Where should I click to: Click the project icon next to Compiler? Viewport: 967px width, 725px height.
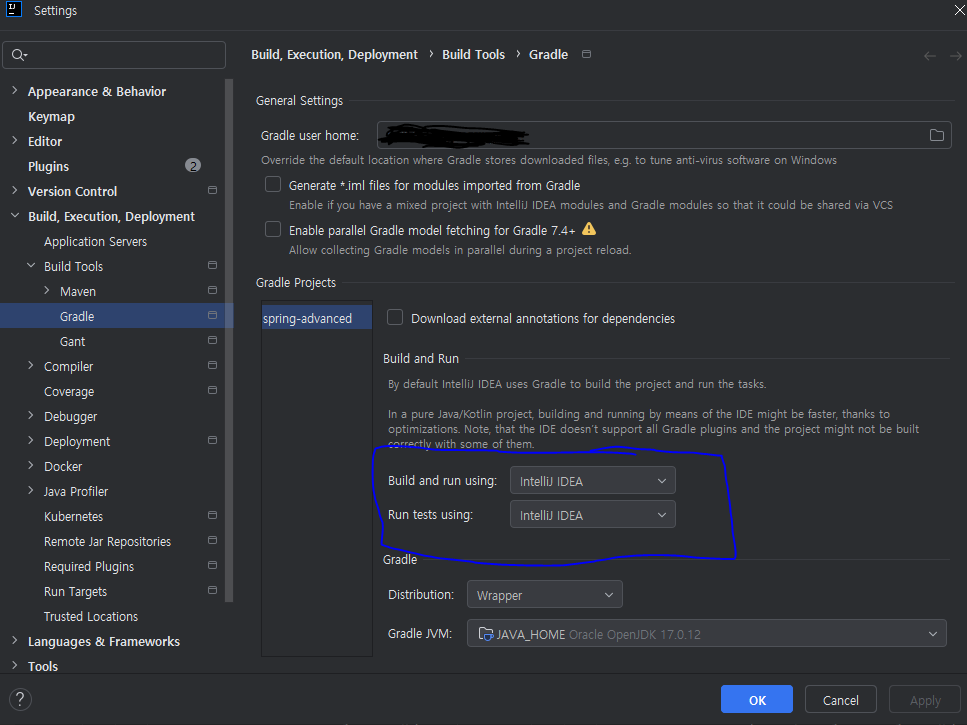pyautogui.click(x=212, y=366)
